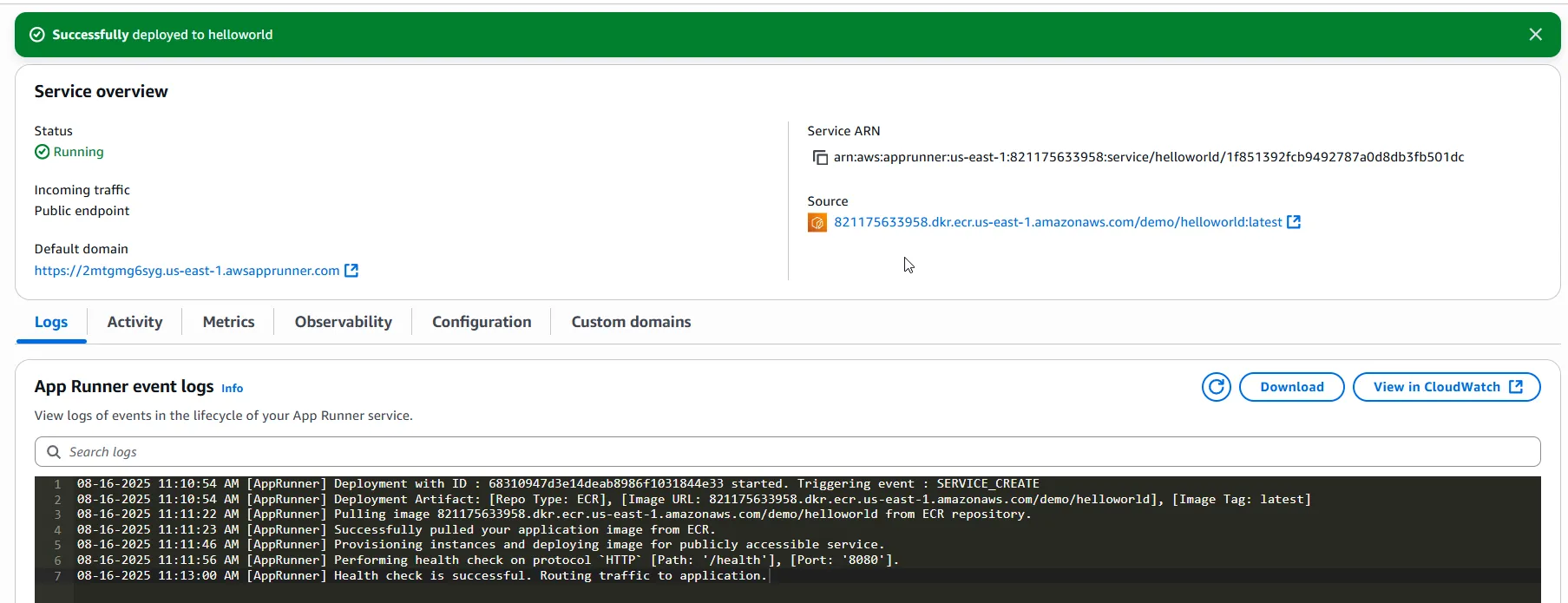Open the Metrics tab
The width and height of the screenshot is (1568, 603).
(228, 322)
